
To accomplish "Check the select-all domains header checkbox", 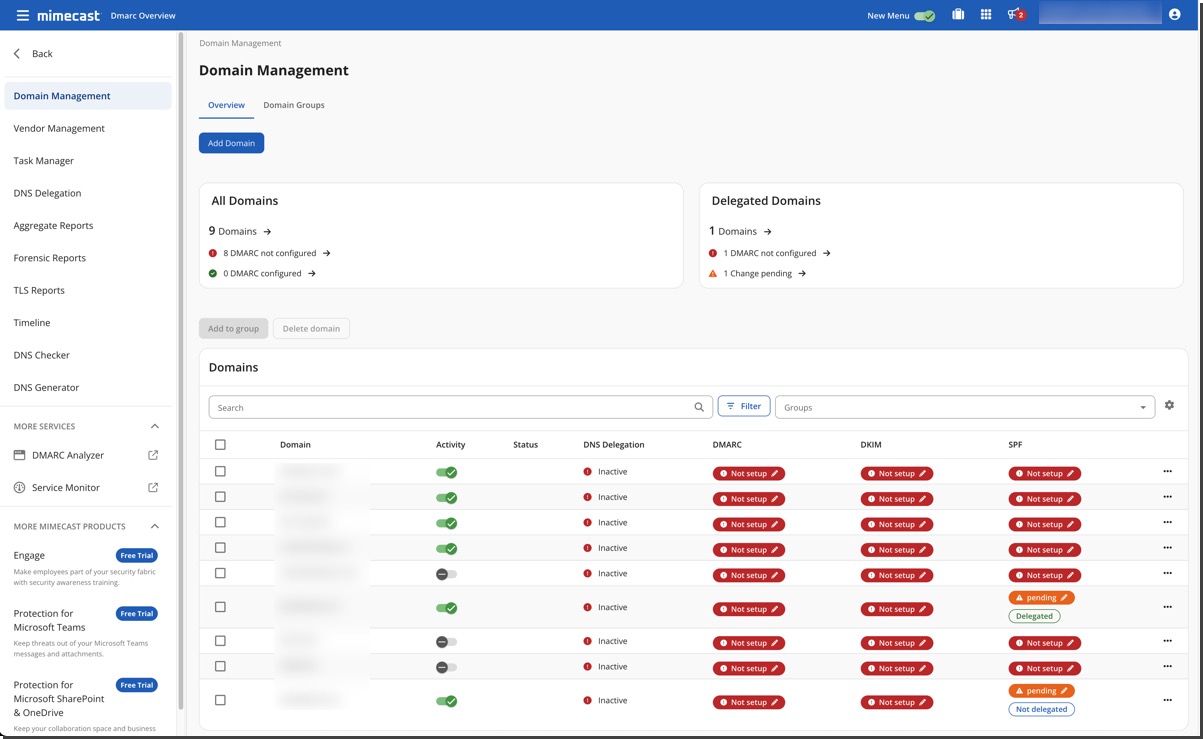I will coord(220,445).
